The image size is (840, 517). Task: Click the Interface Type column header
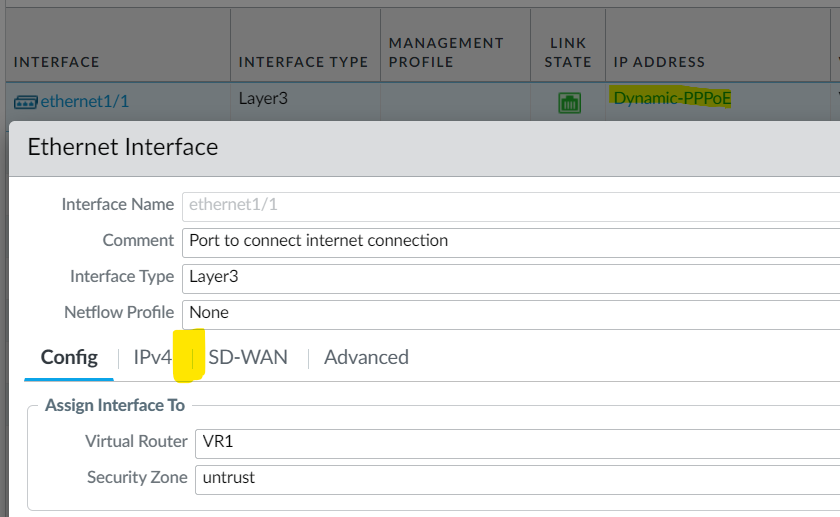[303, 62]
